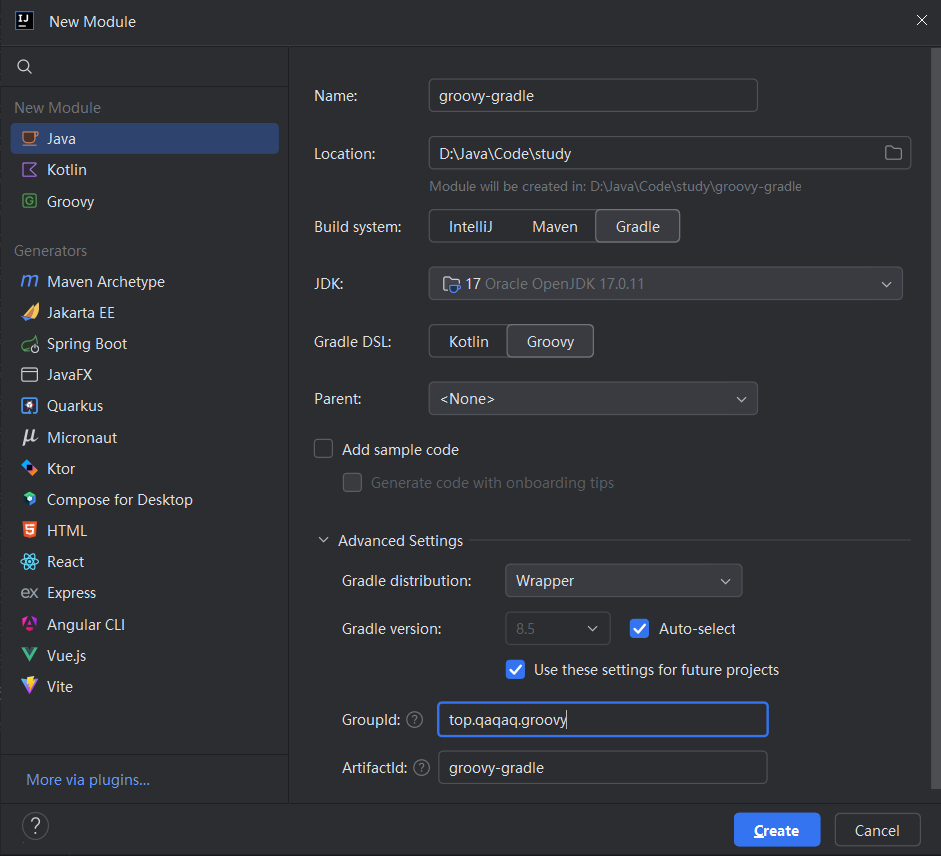
Task: Disable Use these settings for future projects
Action: pos(516,670)
